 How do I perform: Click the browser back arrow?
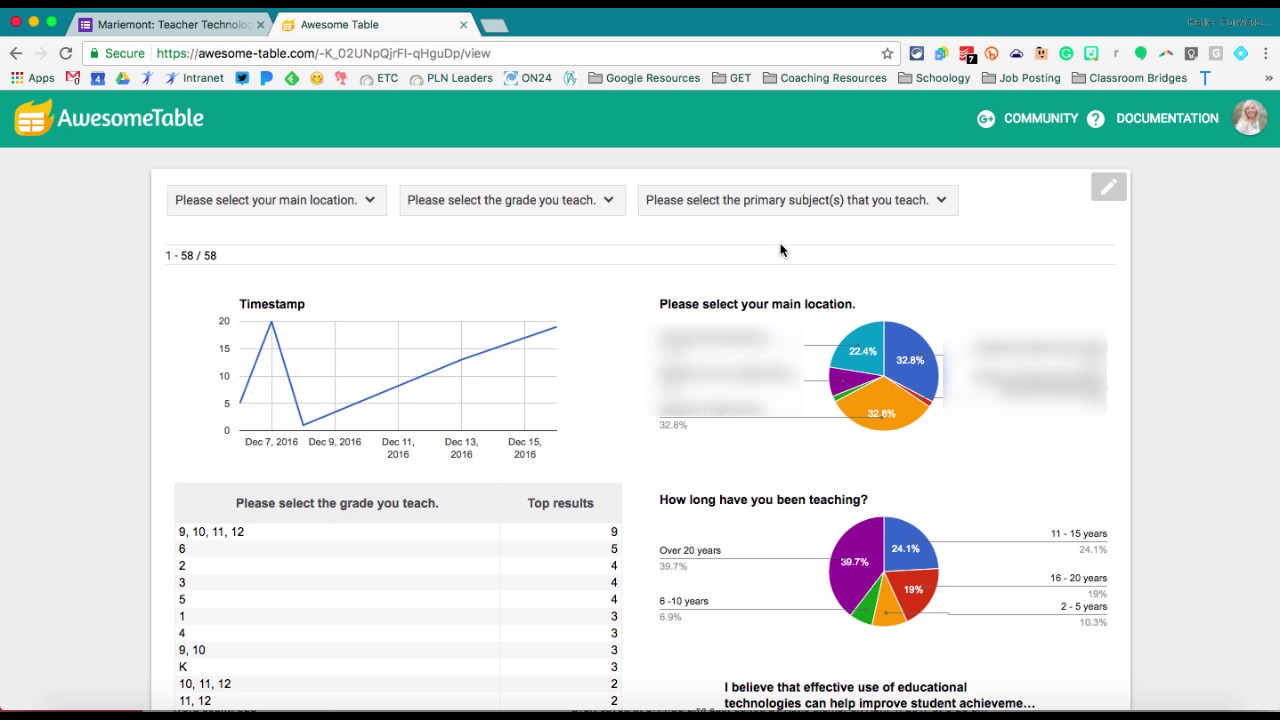click(16, 53)
